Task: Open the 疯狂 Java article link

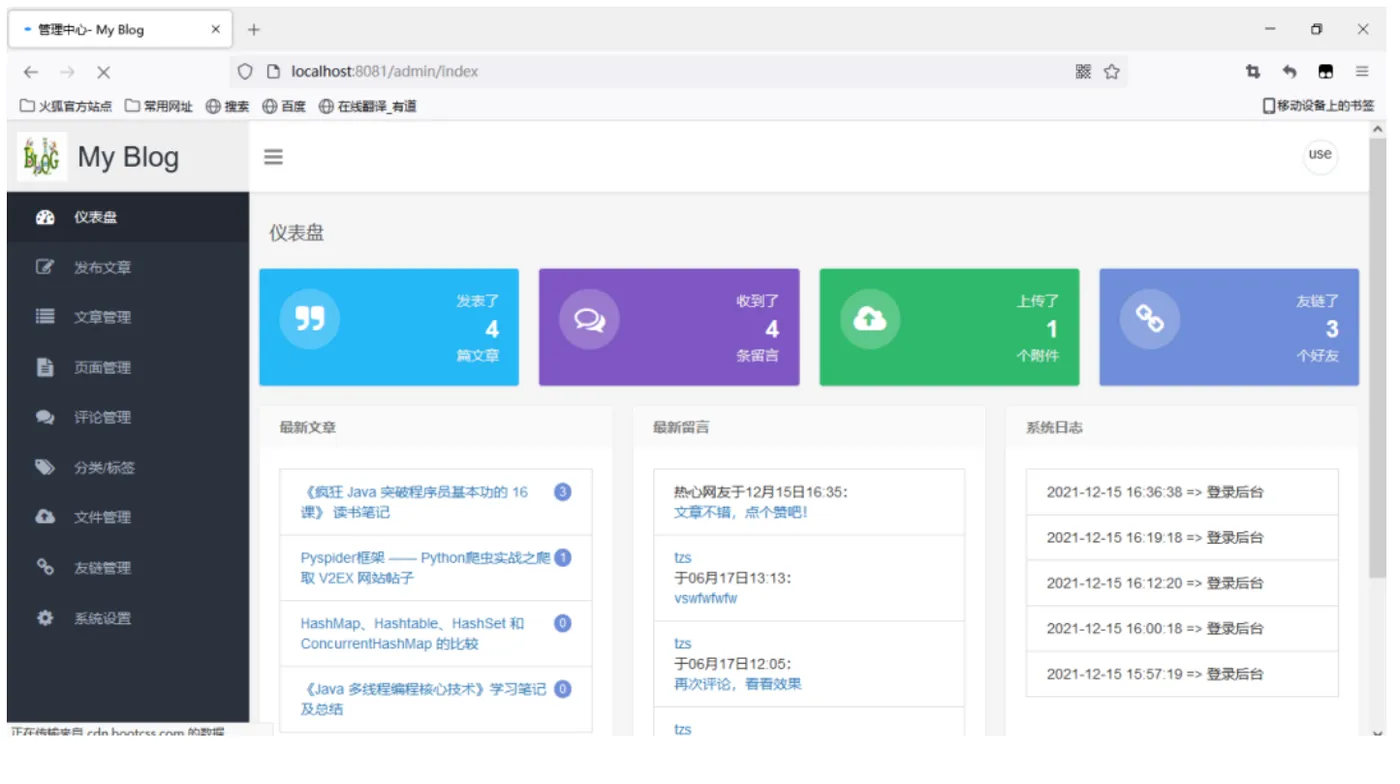Action: (415, 502)
